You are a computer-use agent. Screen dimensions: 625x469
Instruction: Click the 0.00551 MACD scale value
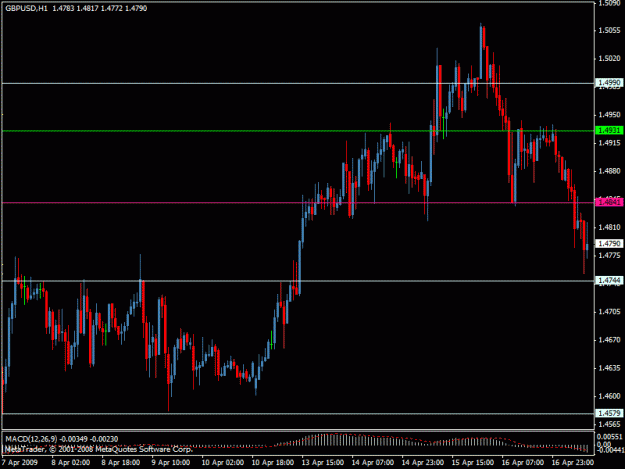click(x=610, y=437)
